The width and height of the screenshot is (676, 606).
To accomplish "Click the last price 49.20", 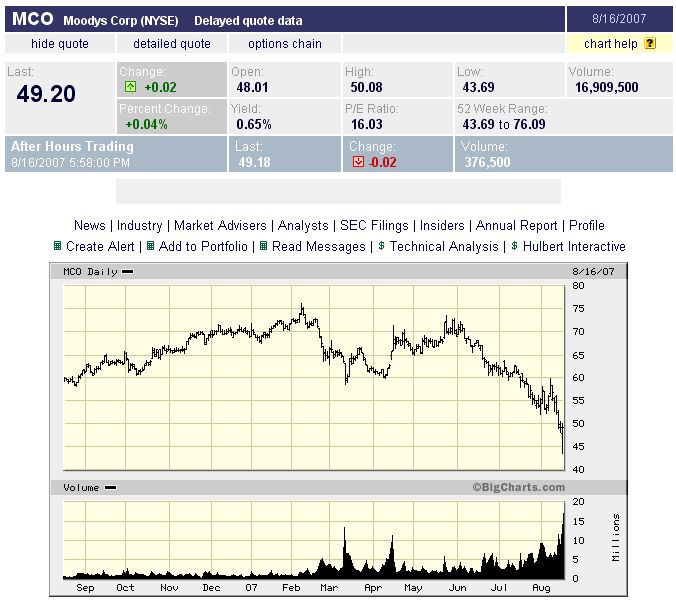I will point(46,94).
